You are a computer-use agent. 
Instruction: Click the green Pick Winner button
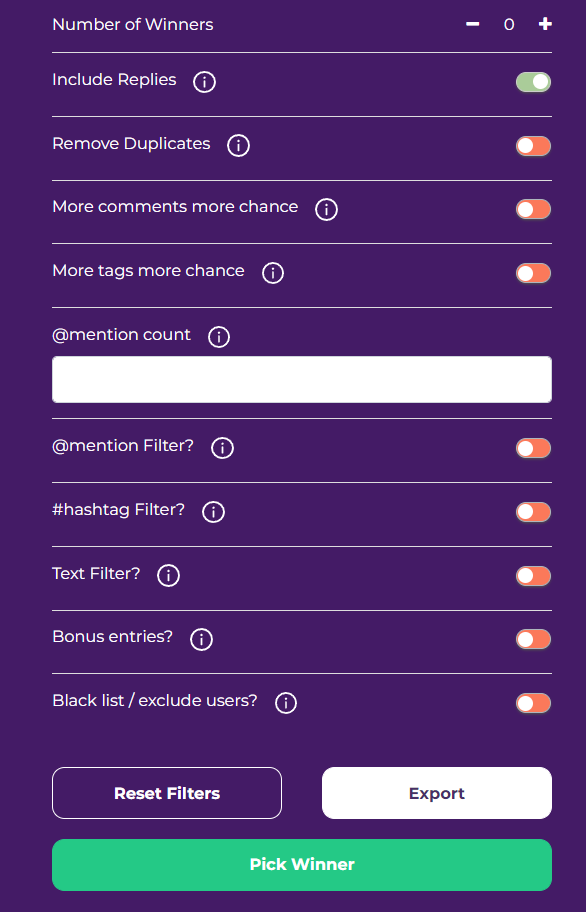tap(302, 865)
